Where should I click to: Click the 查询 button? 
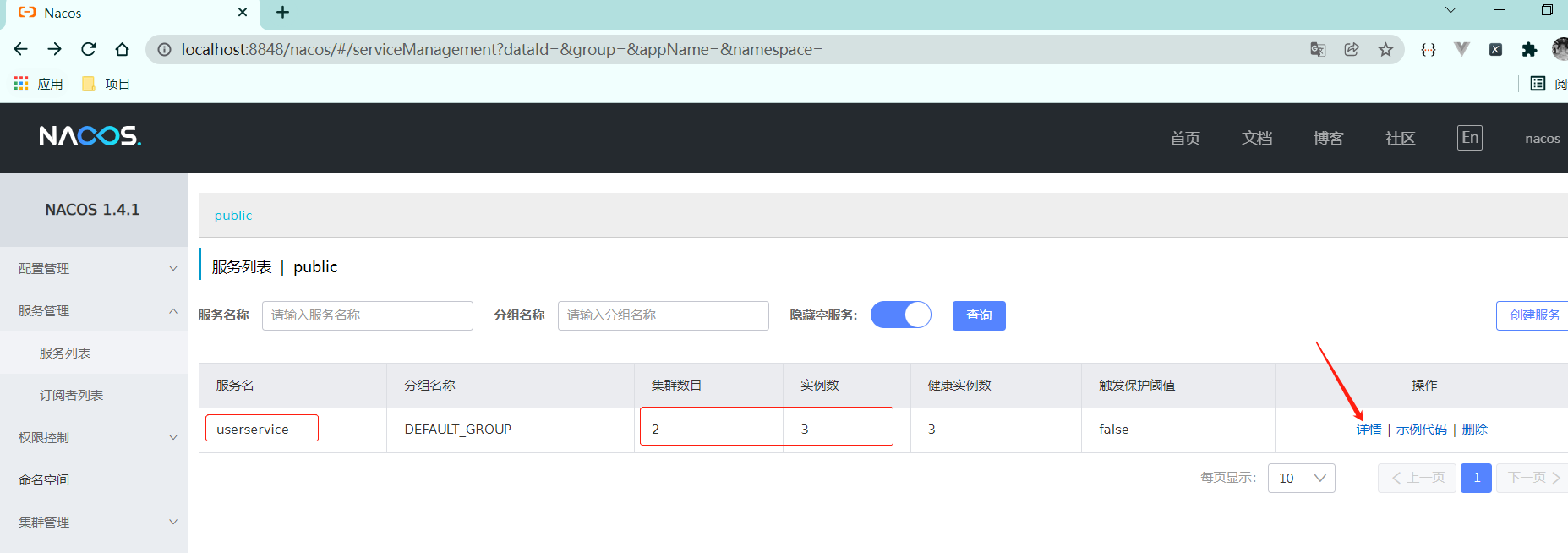click(x=979, y=315)
